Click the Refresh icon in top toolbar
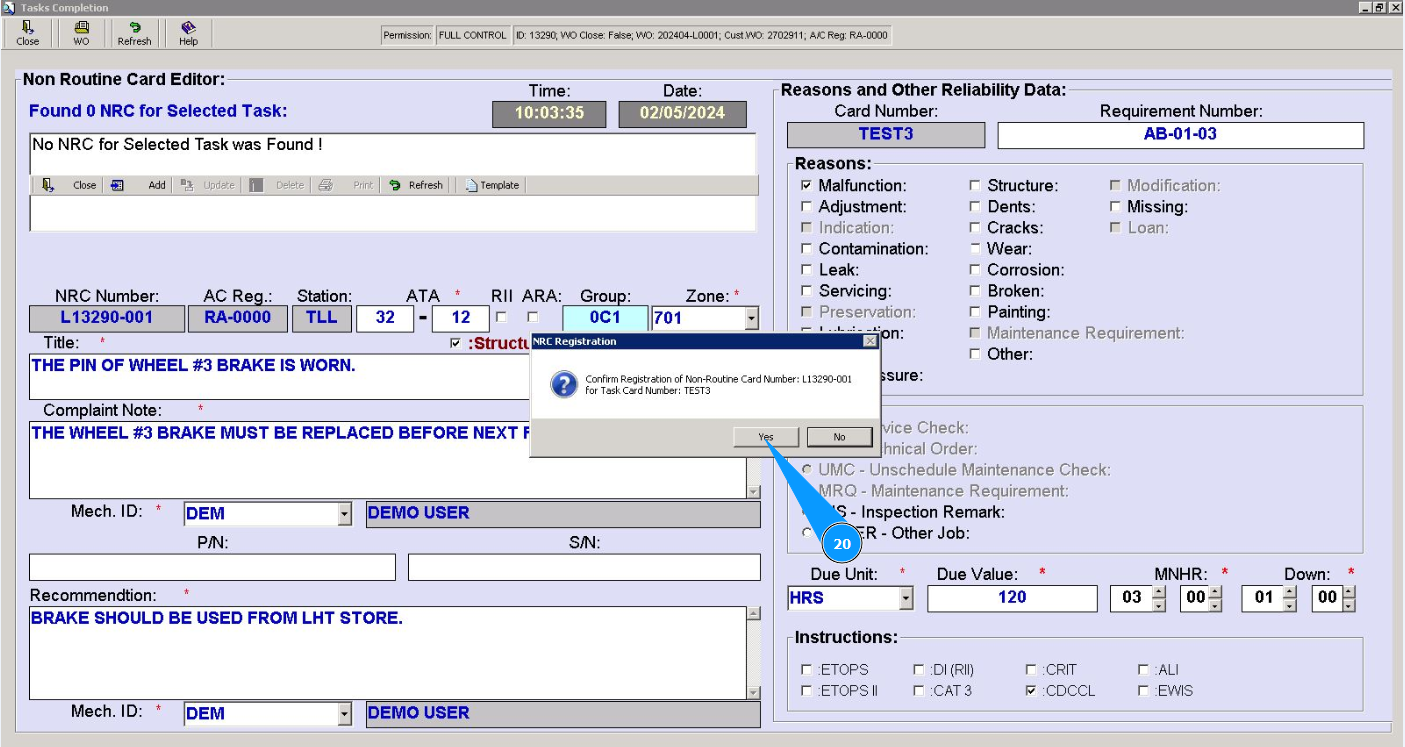This screenshot has height=747, width=1405. (134, 33)
